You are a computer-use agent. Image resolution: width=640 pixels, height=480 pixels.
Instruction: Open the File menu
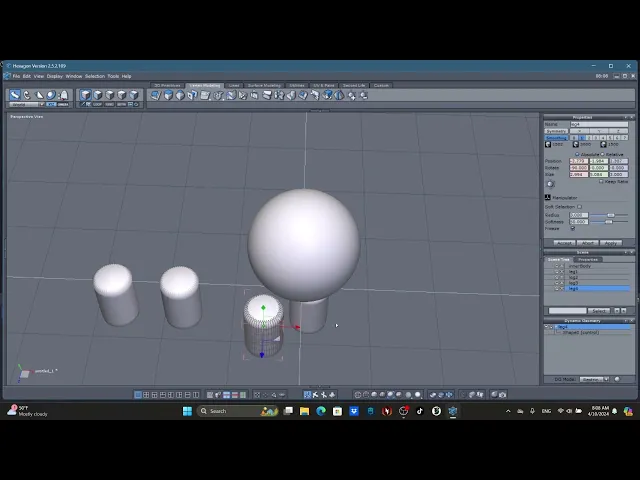[16, 76]
